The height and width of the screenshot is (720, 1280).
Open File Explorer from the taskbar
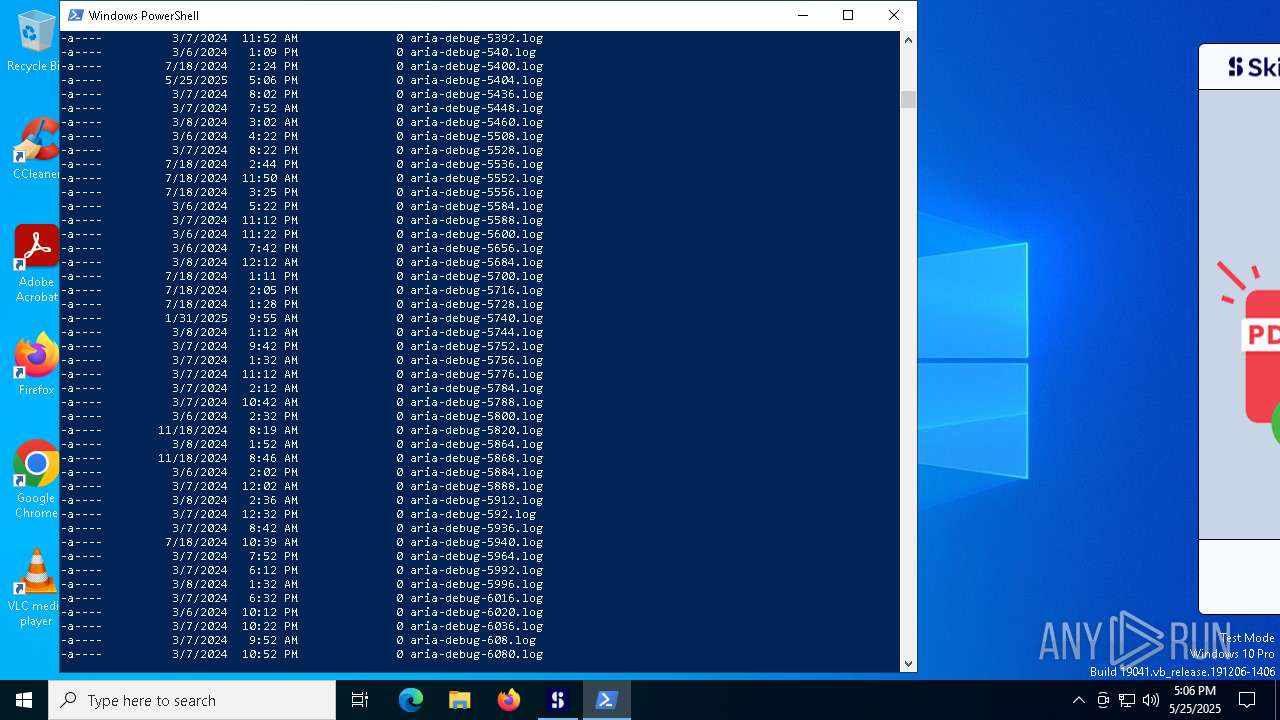[x=459, y=700]
